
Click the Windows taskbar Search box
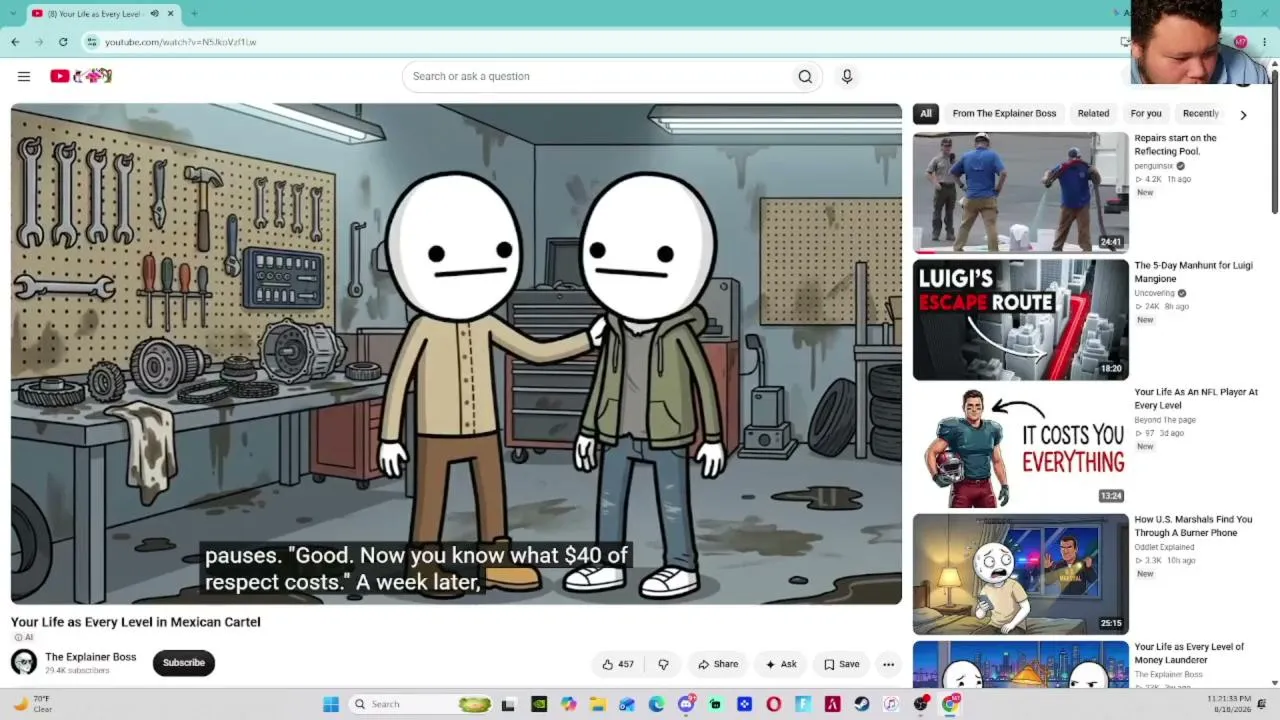pyautogui.click(x=422, y=704)
